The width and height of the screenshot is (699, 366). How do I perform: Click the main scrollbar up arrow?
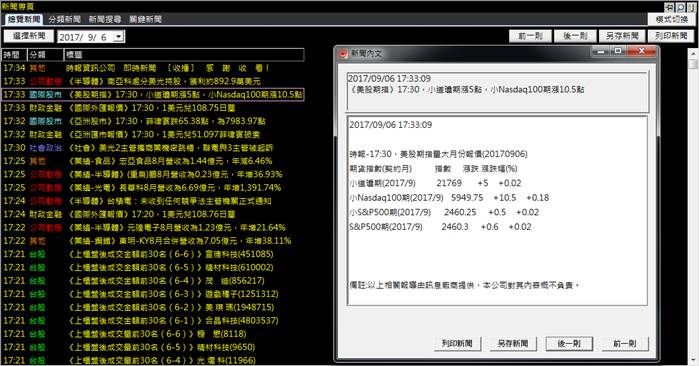coord(693,53)
